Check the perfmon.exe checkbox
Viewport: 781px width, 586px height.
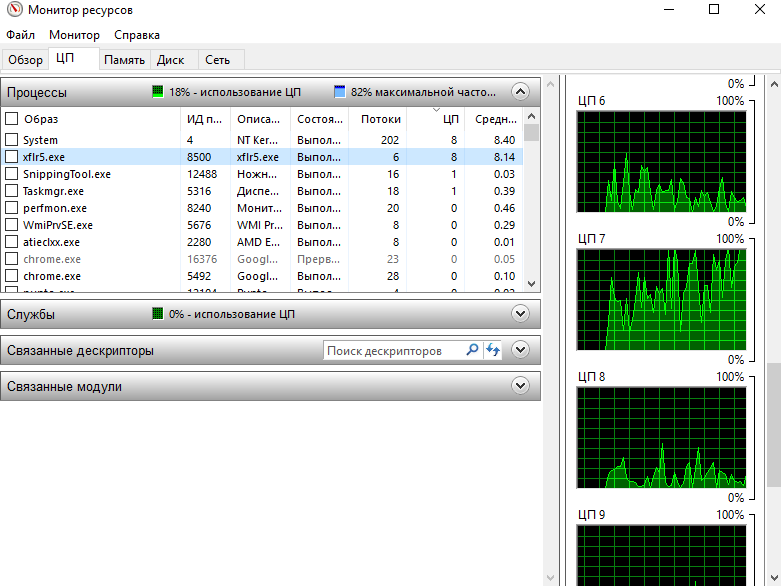[11, 208]
